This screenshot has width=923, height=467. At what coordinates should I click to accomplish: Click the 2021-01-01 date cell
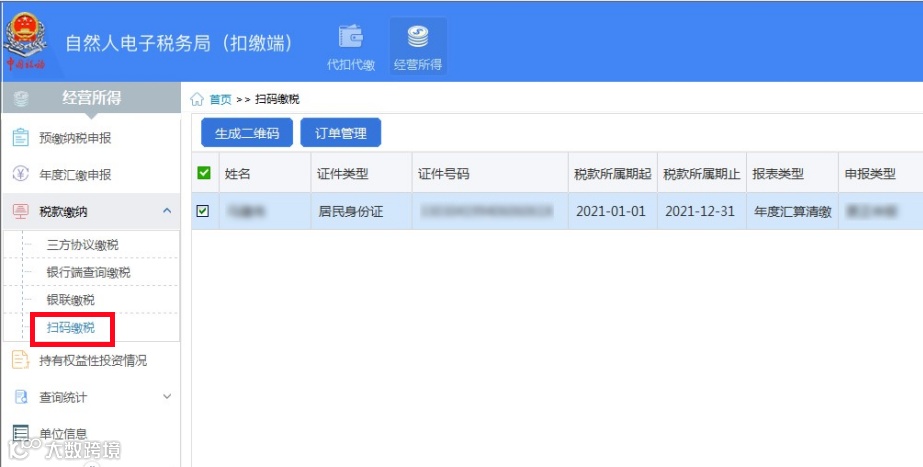tap(611, 211)
